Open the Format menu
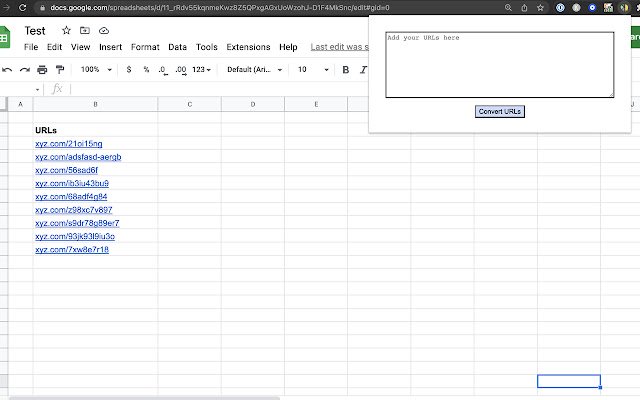Screen dimensions: 640x400 [145, 47]
